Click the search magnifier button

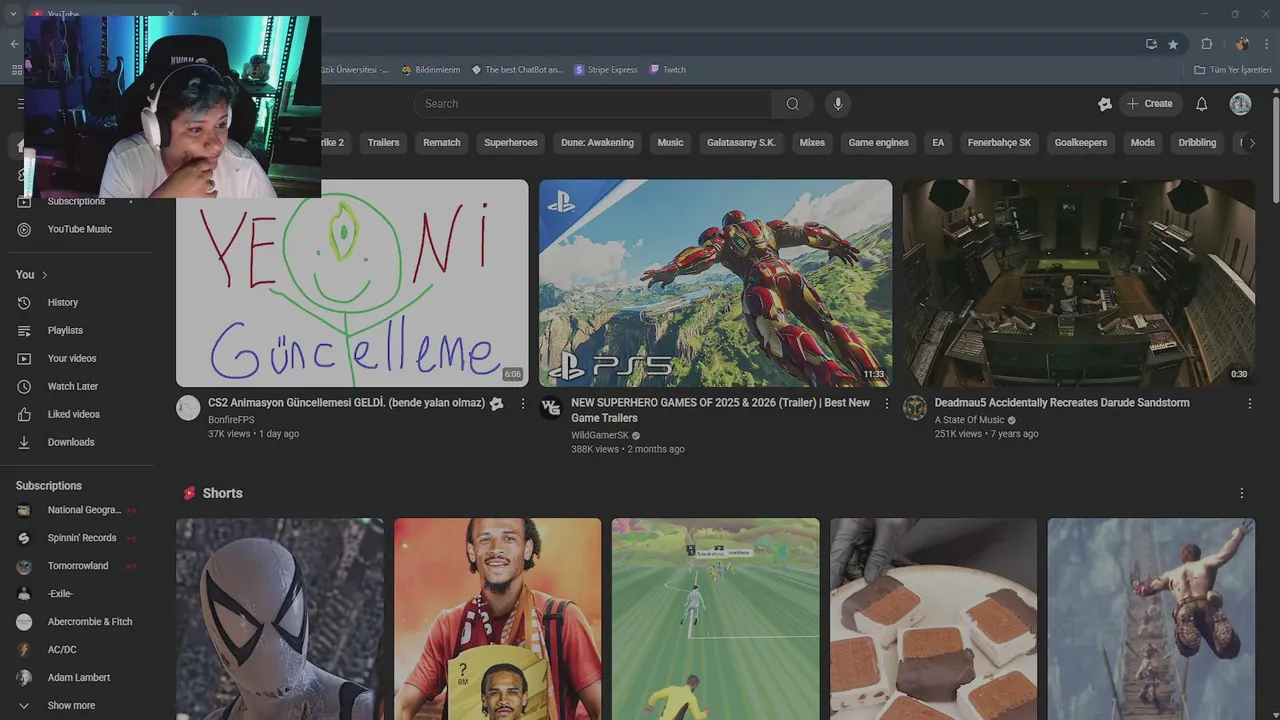click(792, 104)
